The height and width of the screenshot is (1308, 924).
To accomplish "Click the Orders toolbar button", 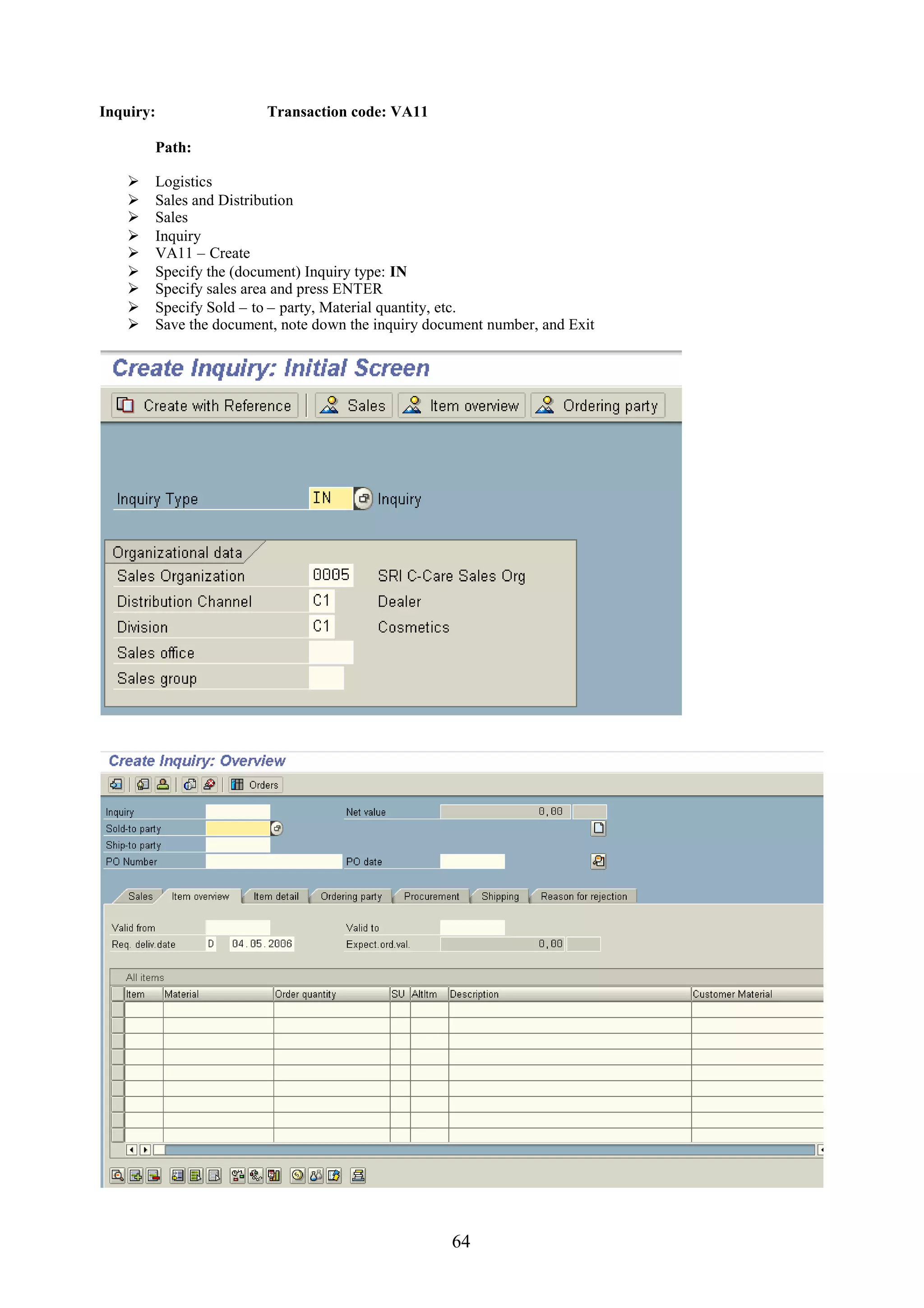I will click(256, 784).
